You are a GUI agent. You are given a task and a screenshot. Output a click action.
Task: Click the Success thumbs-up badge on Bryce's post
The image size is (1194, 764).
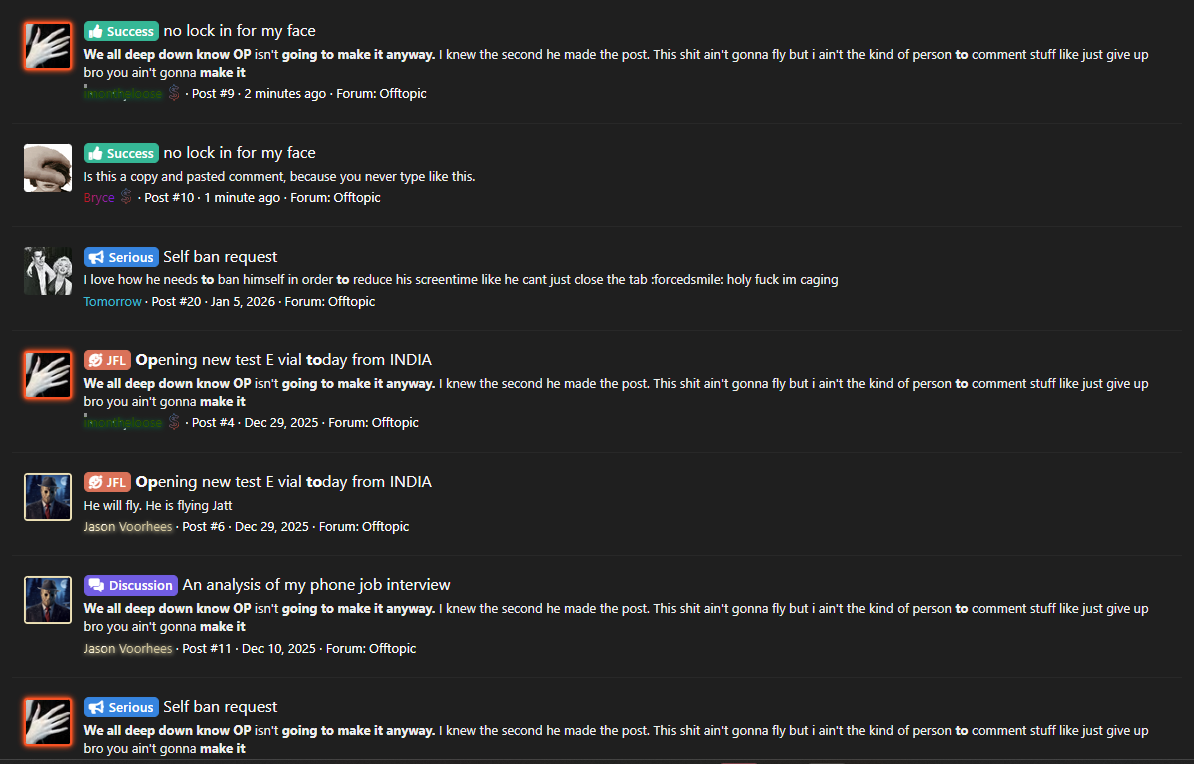(121, 153)
